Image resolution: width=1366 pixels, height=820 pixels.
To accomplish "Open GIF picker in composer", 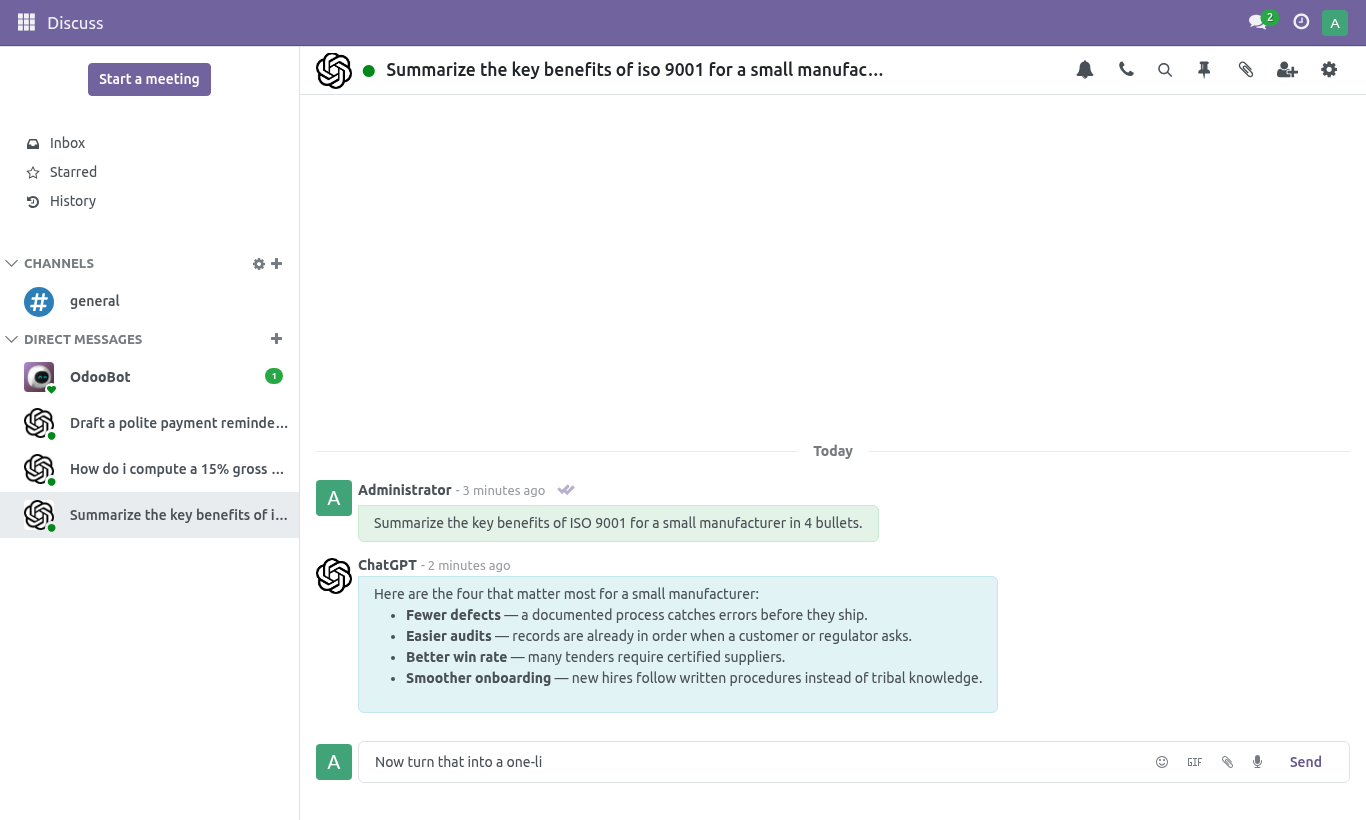I will click(x=1194, y=762).
